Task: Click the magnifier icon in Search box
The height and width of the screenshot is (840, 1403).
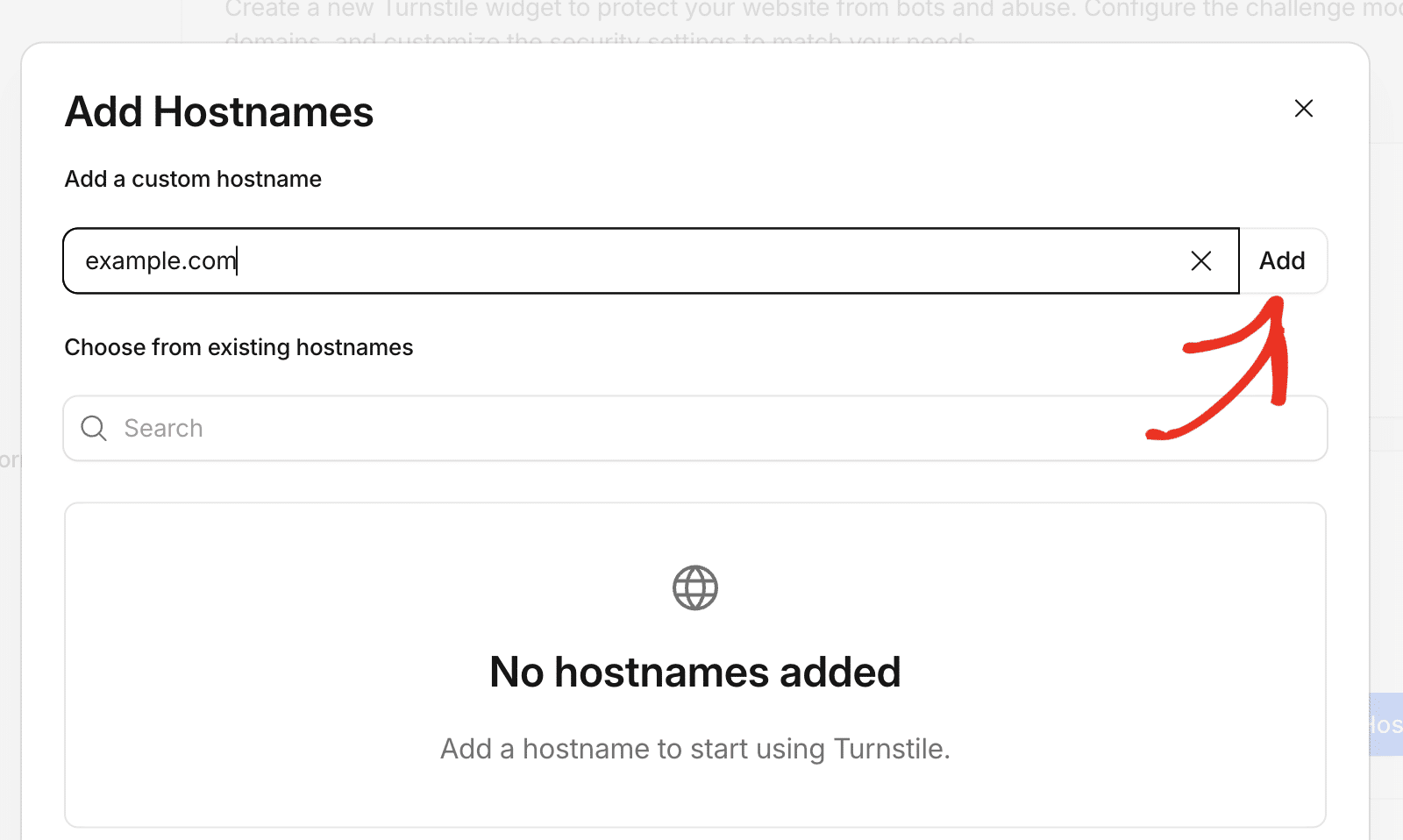Action: (94, 428)
